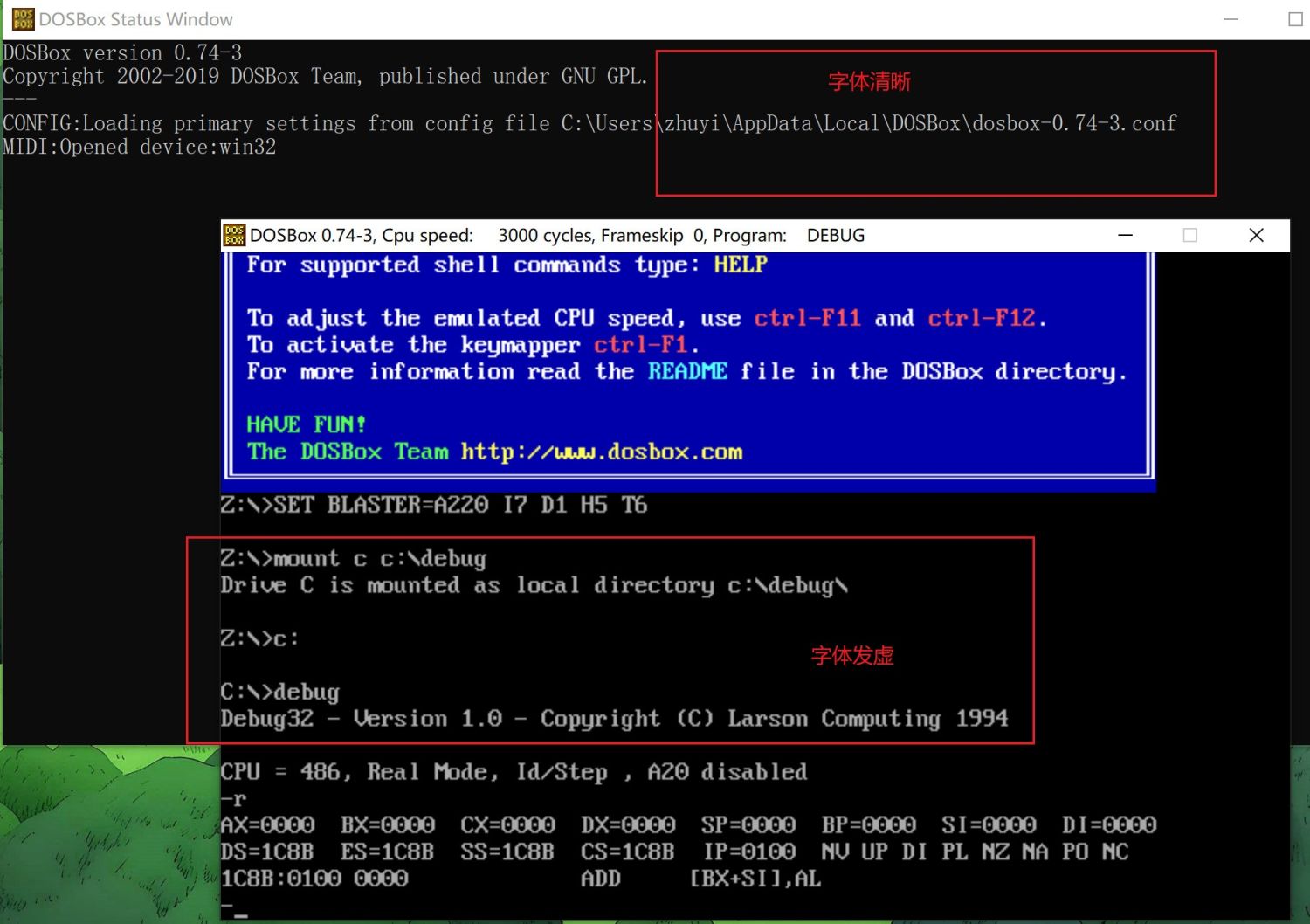Click the CX=0000 register value
The width and height of the screenshot is (1310, 924).
[507, 824]
